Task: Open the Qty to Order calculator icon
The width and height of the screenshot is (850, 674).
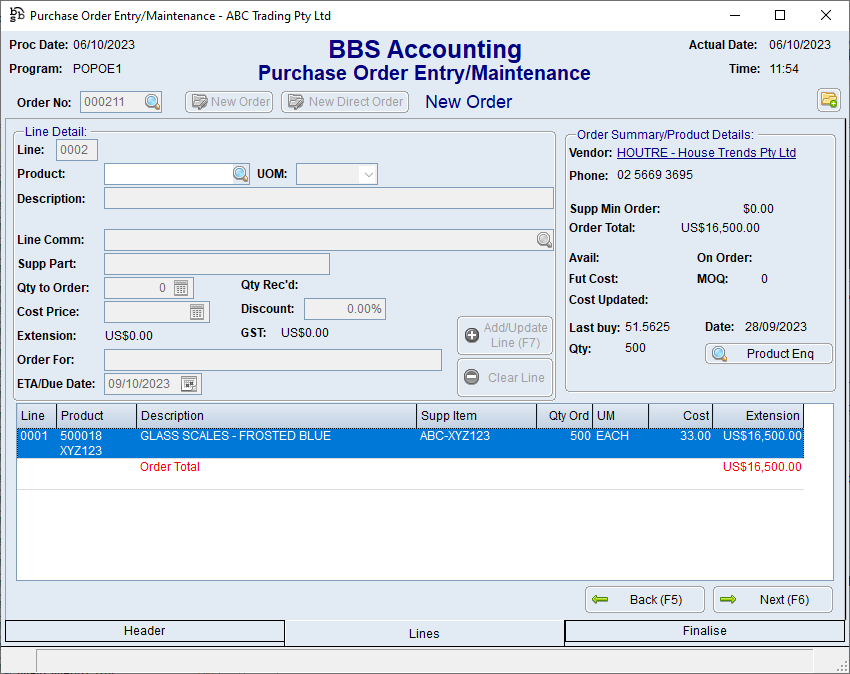Action: pos(181,288)
